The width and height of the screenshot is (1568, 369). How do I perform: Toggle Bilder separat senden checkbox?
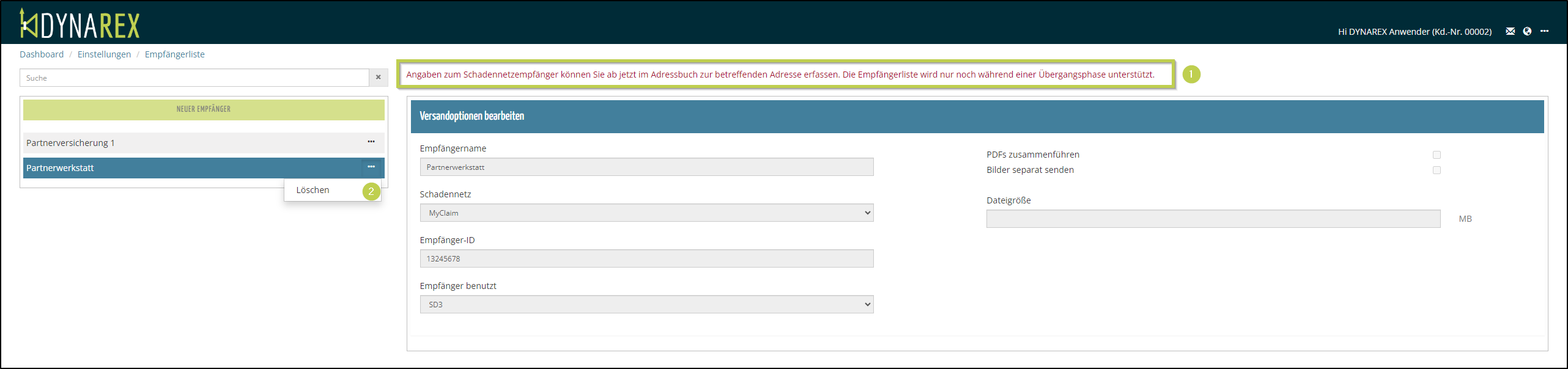tap(1437, 170)
